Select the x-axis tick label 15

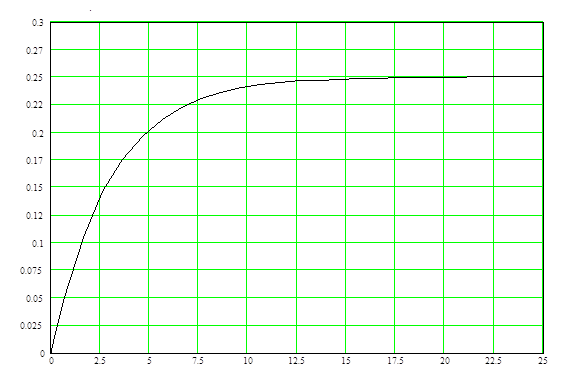[x=346, y=361]
